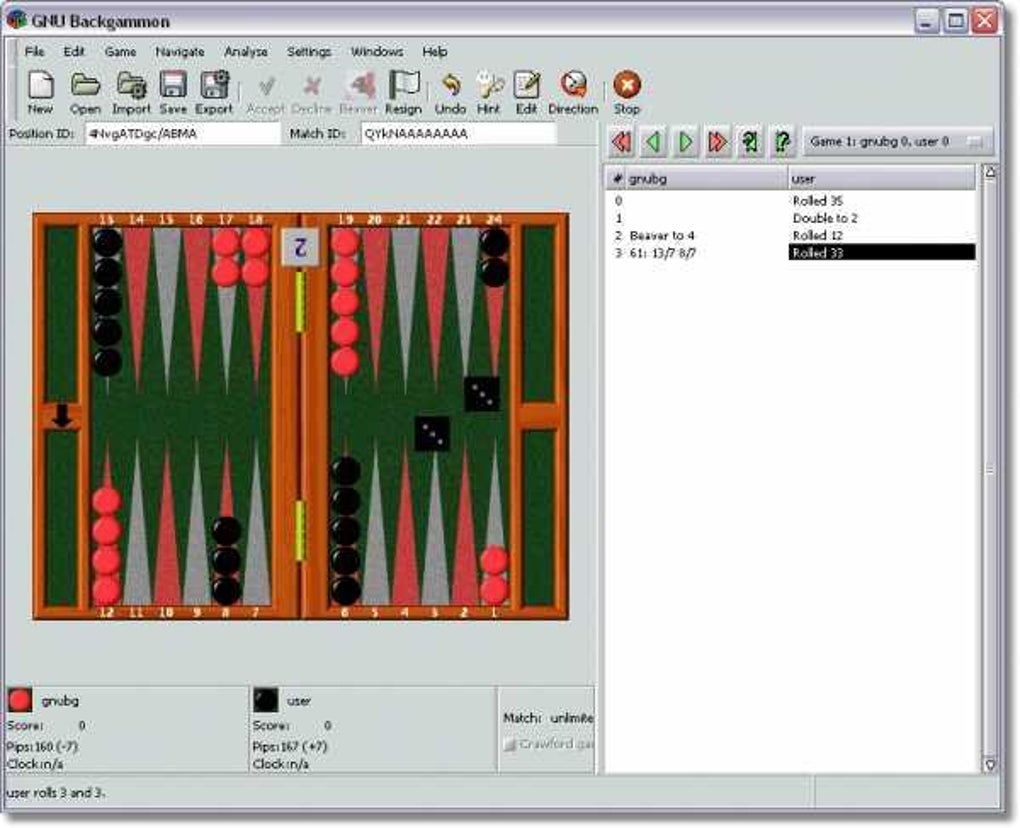The image size is (1020, 828).
Task: Jump to the next marked move
Action: coord(782,142)
